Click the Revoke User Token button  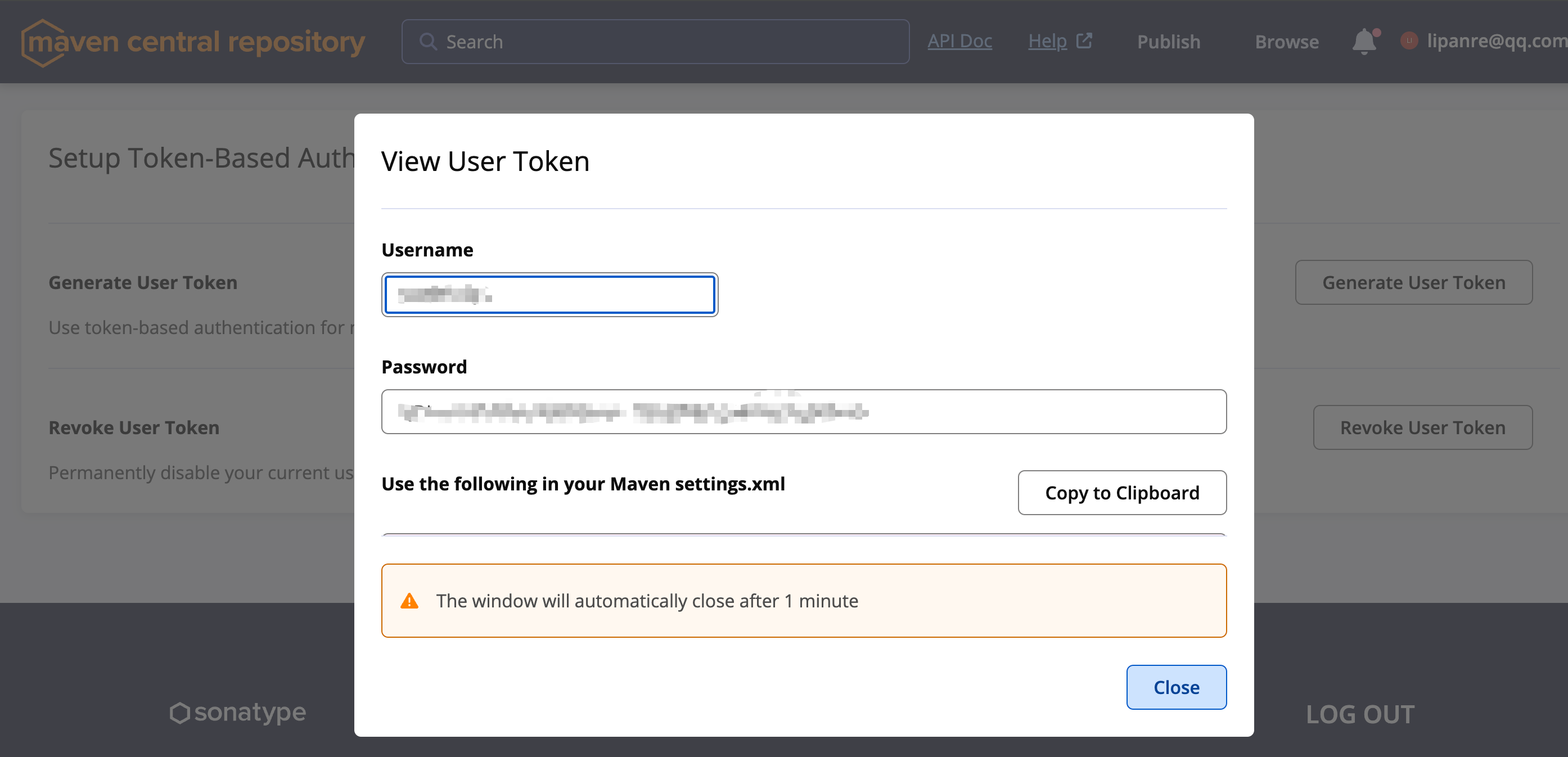tap(1422, 427)
